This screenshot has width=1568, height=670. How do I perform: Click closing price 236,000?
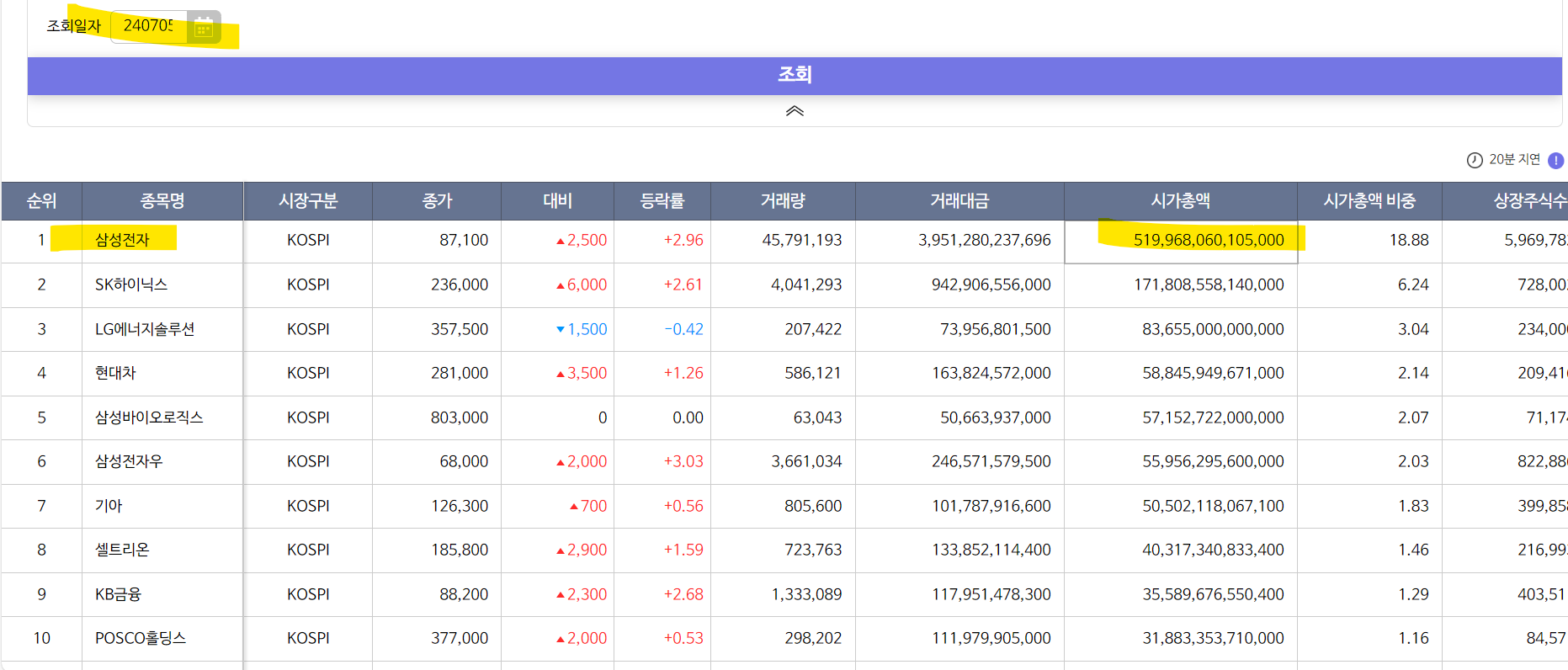(460, 284)
